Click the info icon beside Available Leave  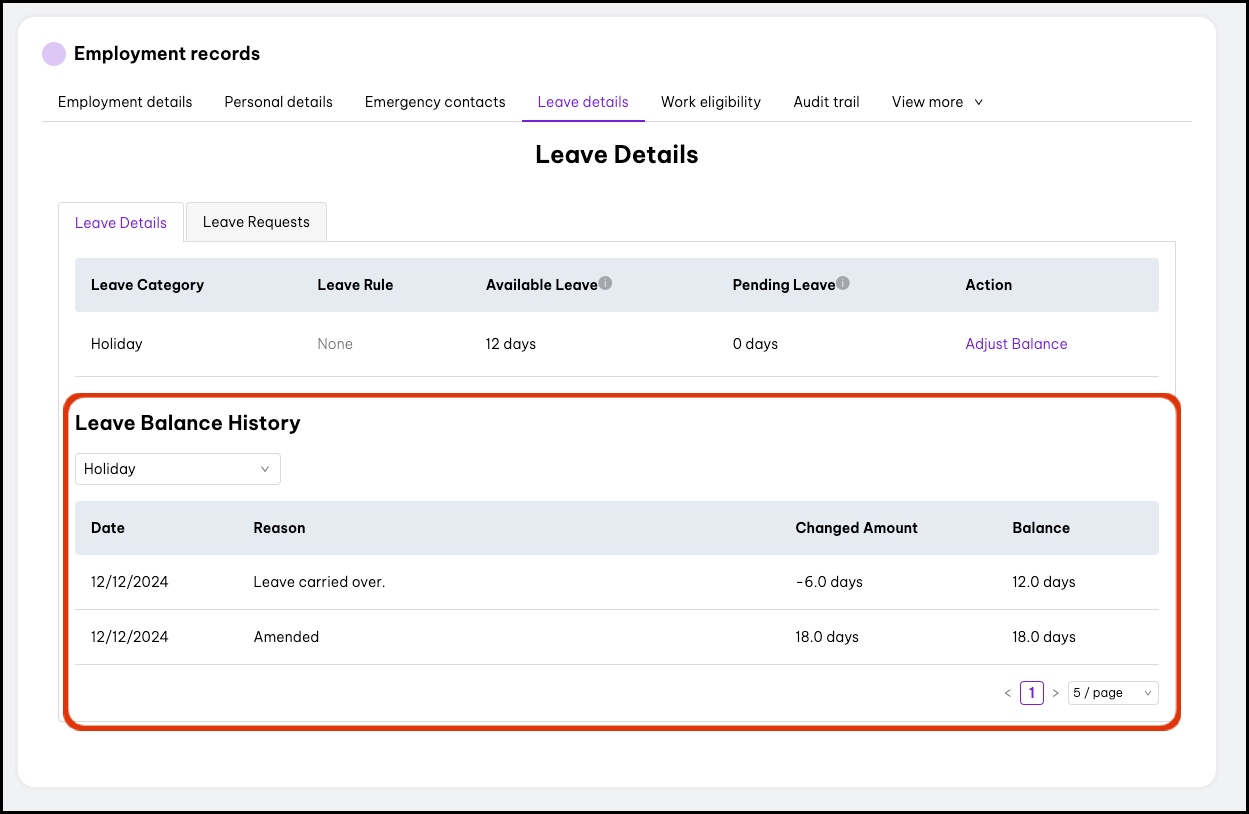coord(605,284)
